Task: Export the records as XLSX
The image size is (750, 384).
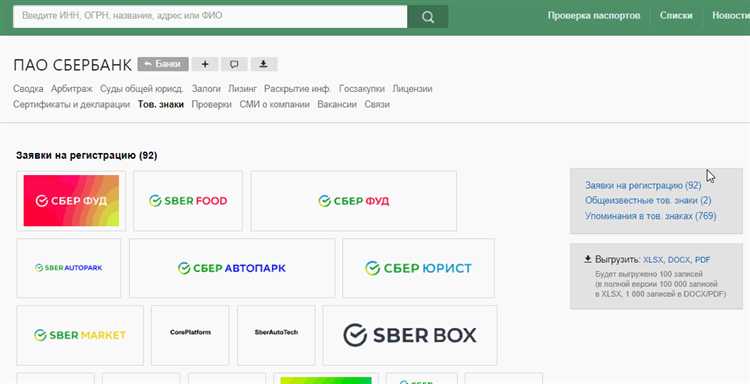Action: click(x=653, y=260)
